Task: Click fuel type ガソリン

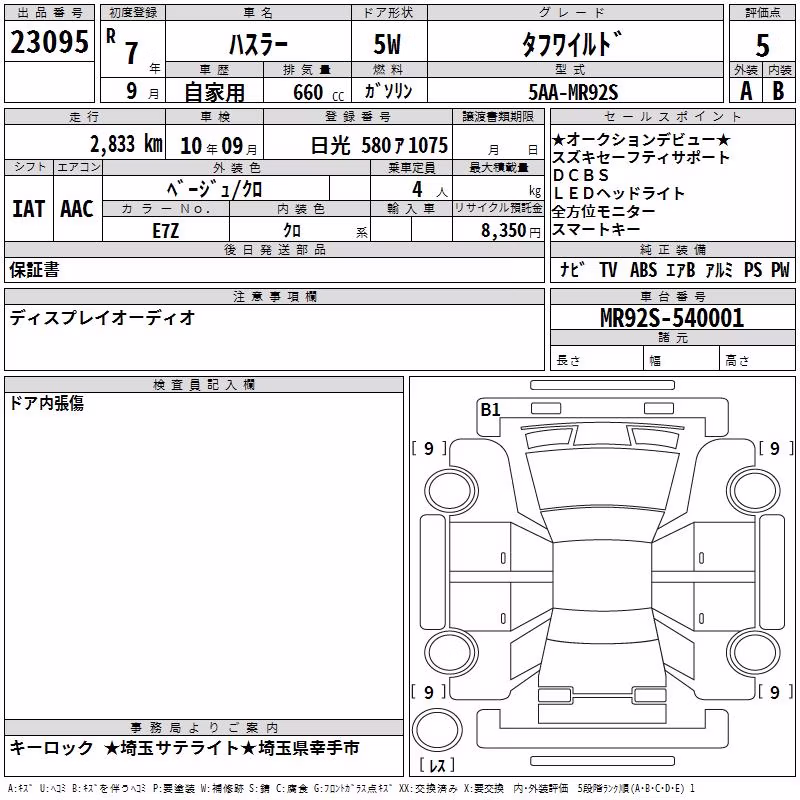Action: click(x=388, y=91)
